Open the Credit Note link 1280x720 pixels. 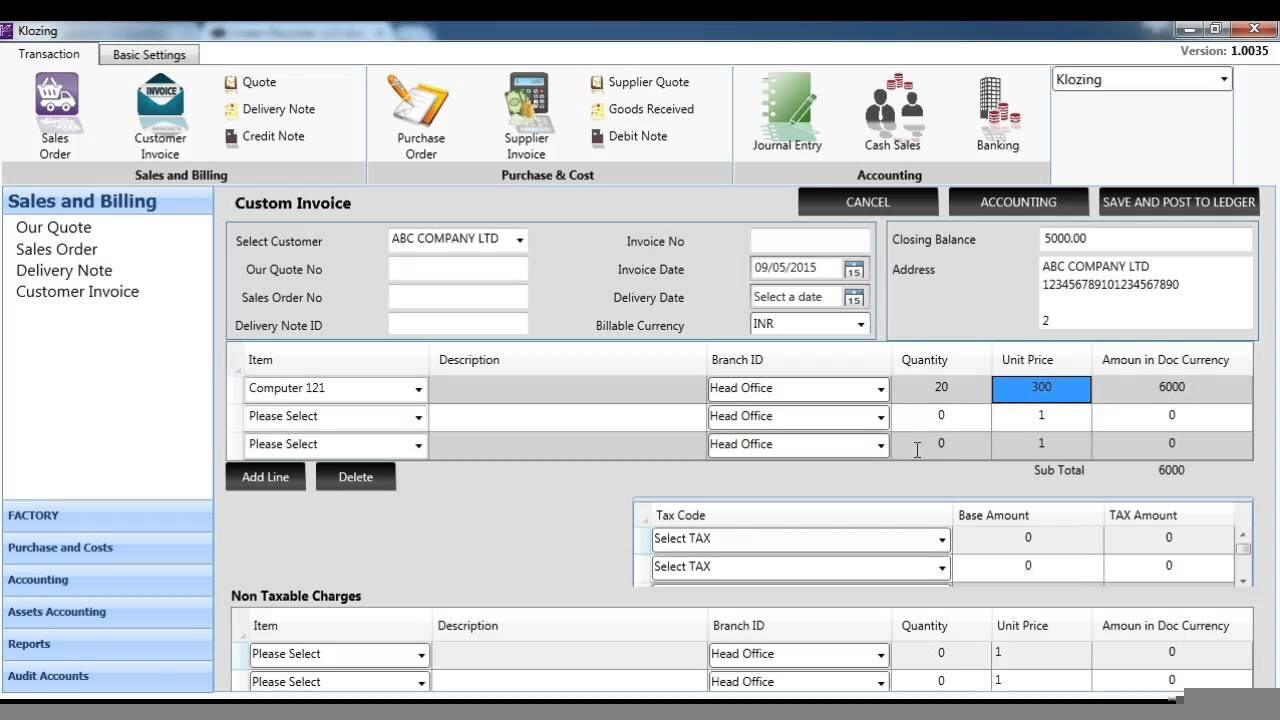pos(273,136)
